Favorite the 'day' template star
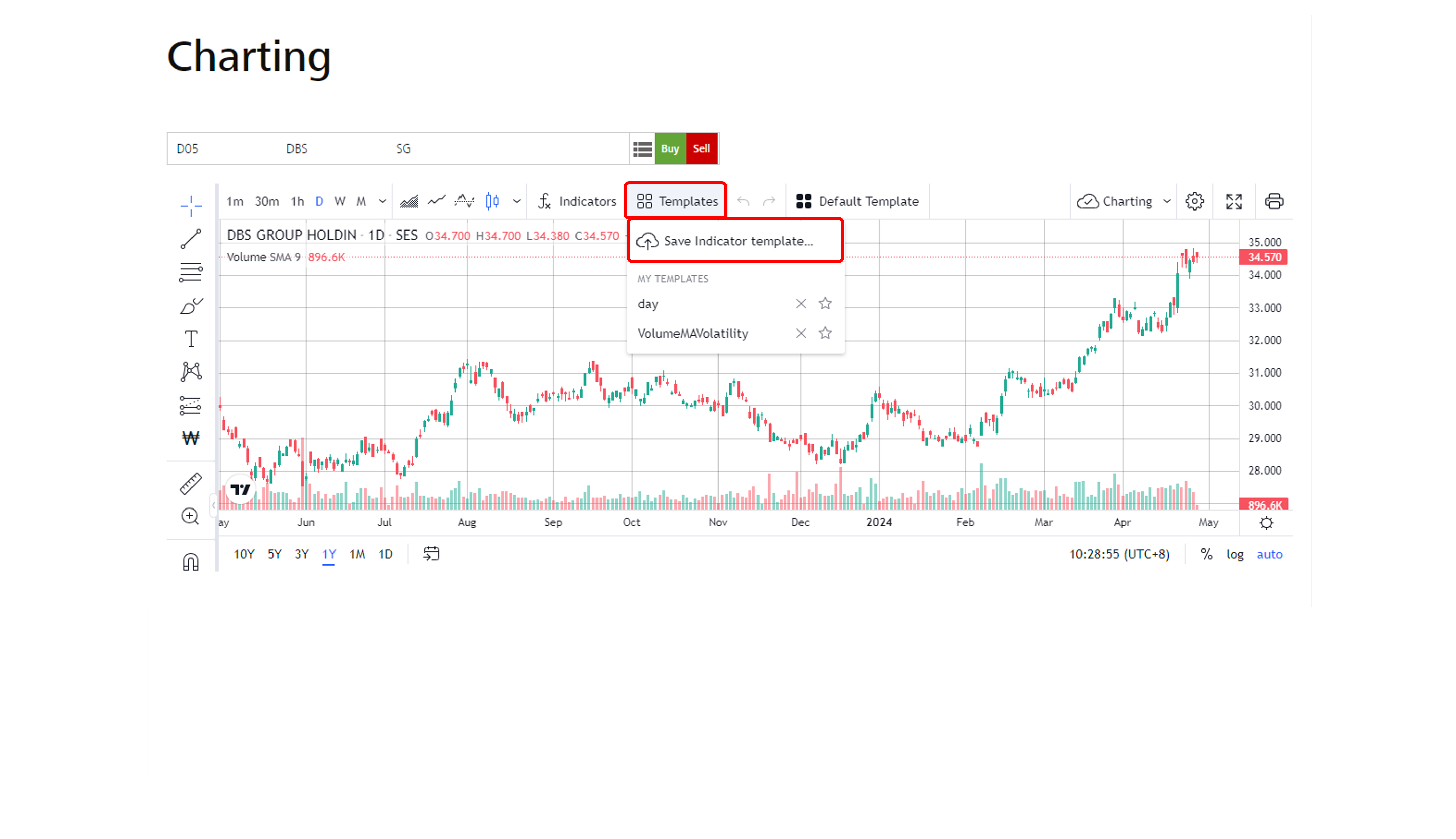 (x=825, y=303)
